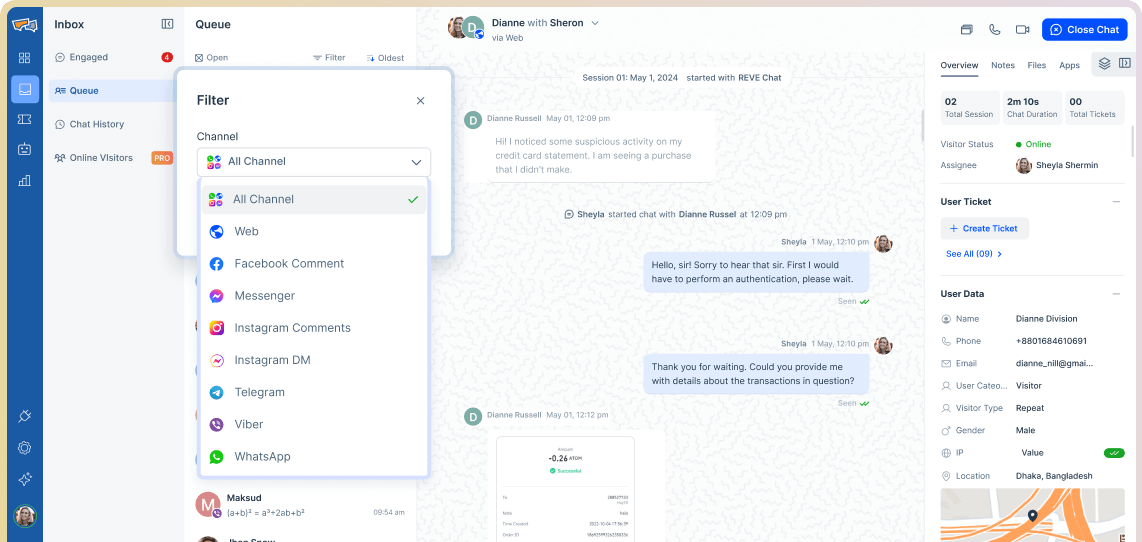The height and width of the screenshot is (542, 1142).
Task: Open the chatbot icon in left sidebar
Action: (25, 149)
